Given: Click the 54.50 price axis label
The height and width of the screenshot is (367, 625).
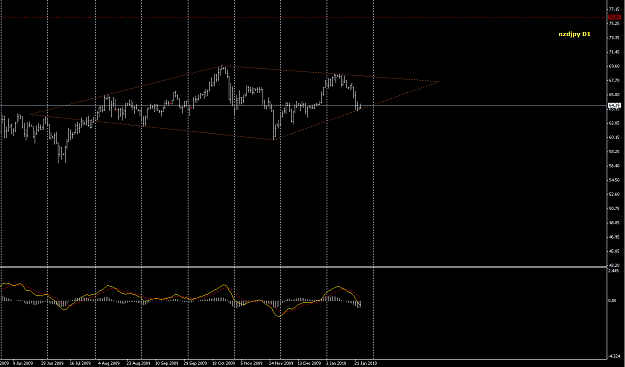Looking at the screenshot, I should (x=614, y=180).
